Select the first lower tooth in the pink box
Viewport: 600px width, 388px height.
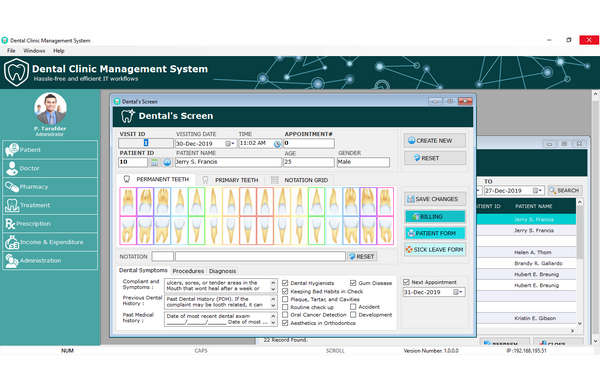tap(128, 230)
